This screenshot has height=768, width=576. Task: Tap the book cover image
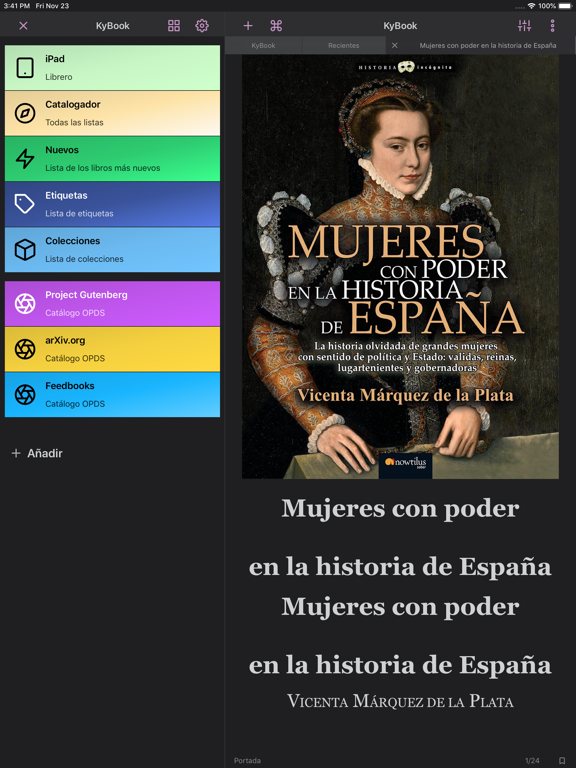click(400, 266)
